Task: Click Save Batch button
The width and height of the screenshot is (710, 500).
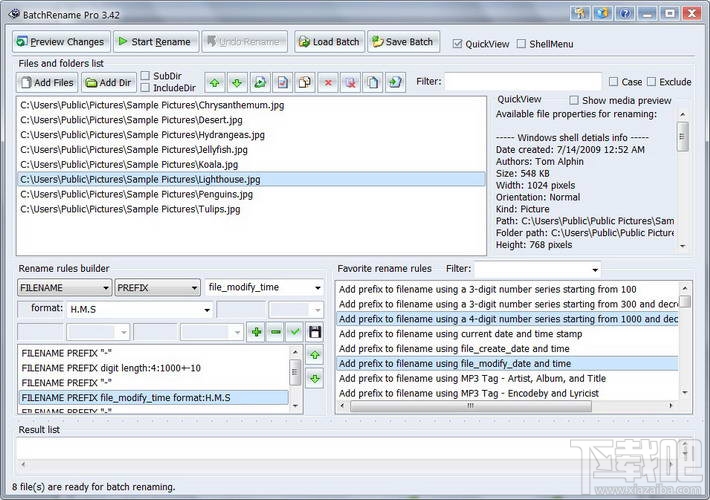Action: tap(403, 42)
